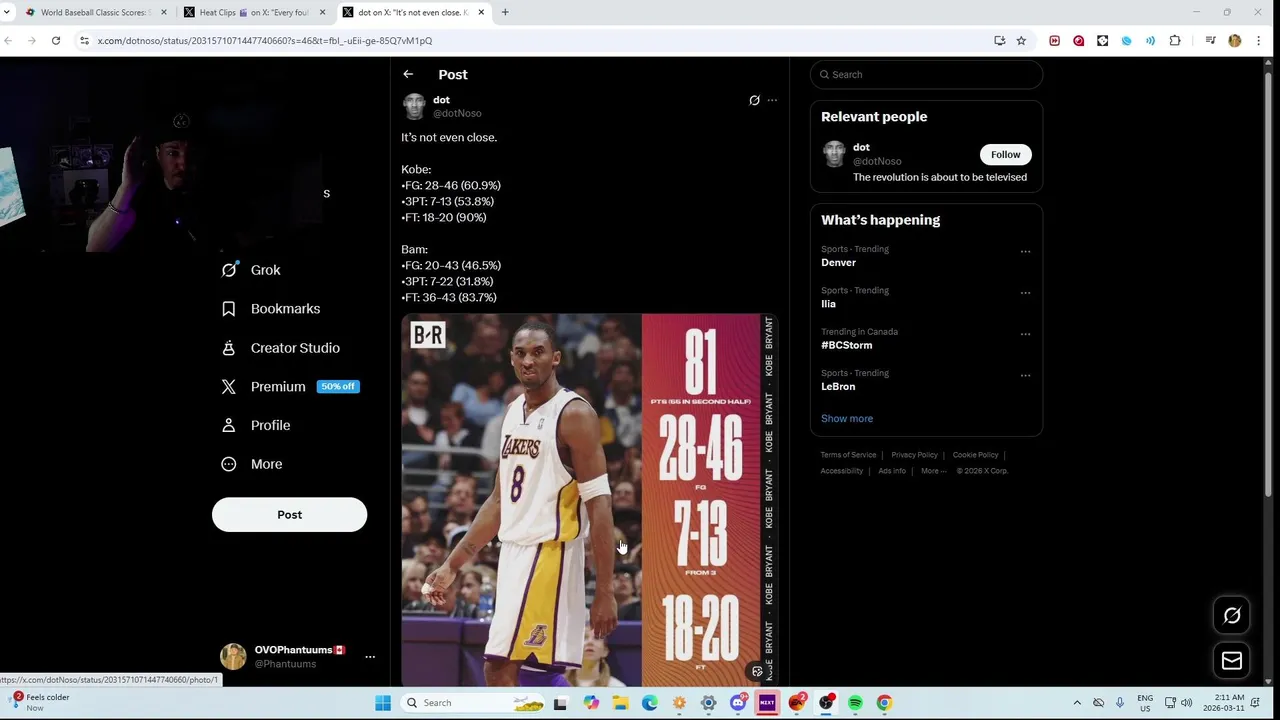
Task: Click the browser Back button
Action: (8, 41)
